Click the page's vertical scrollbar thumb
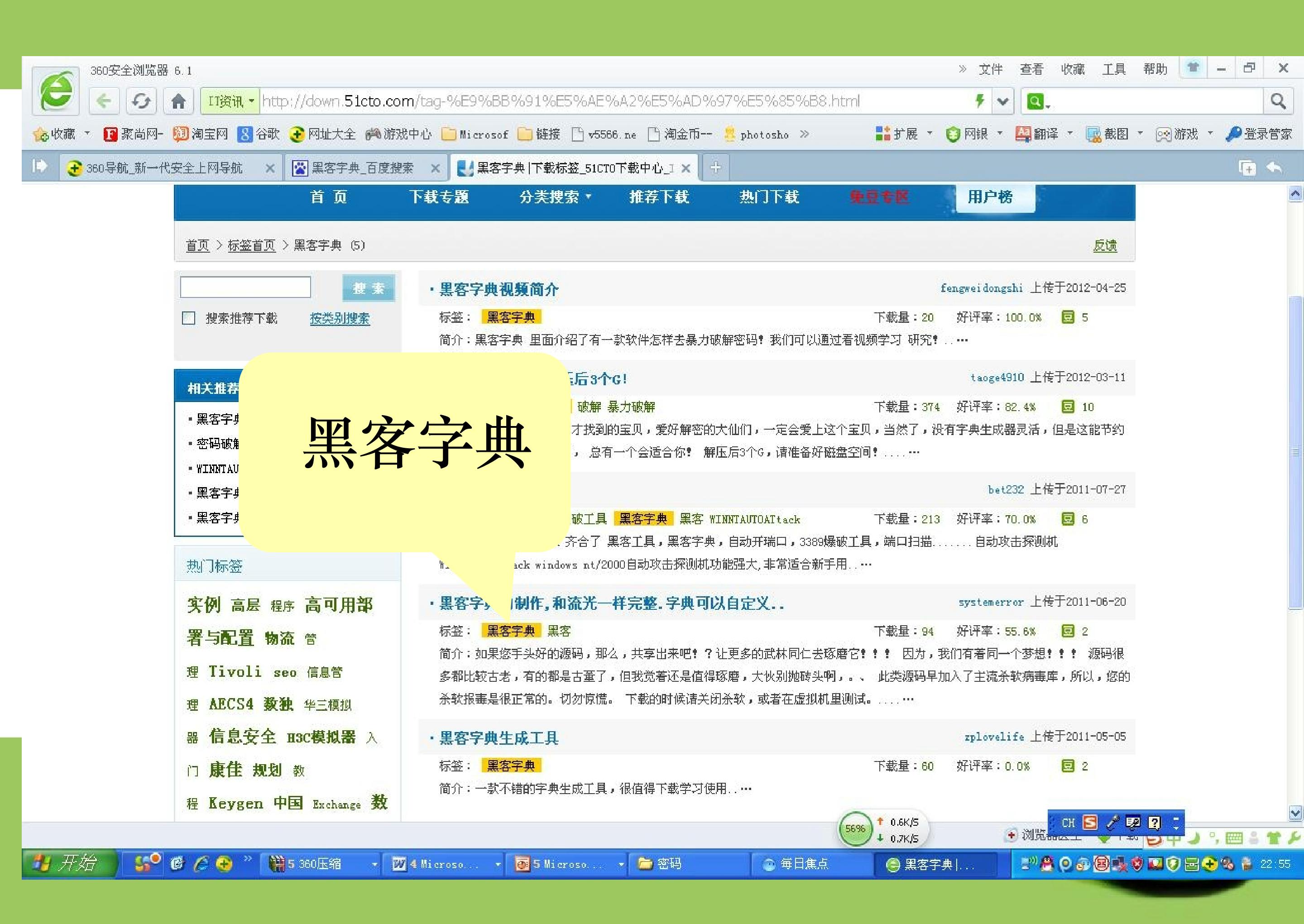 1295,452
